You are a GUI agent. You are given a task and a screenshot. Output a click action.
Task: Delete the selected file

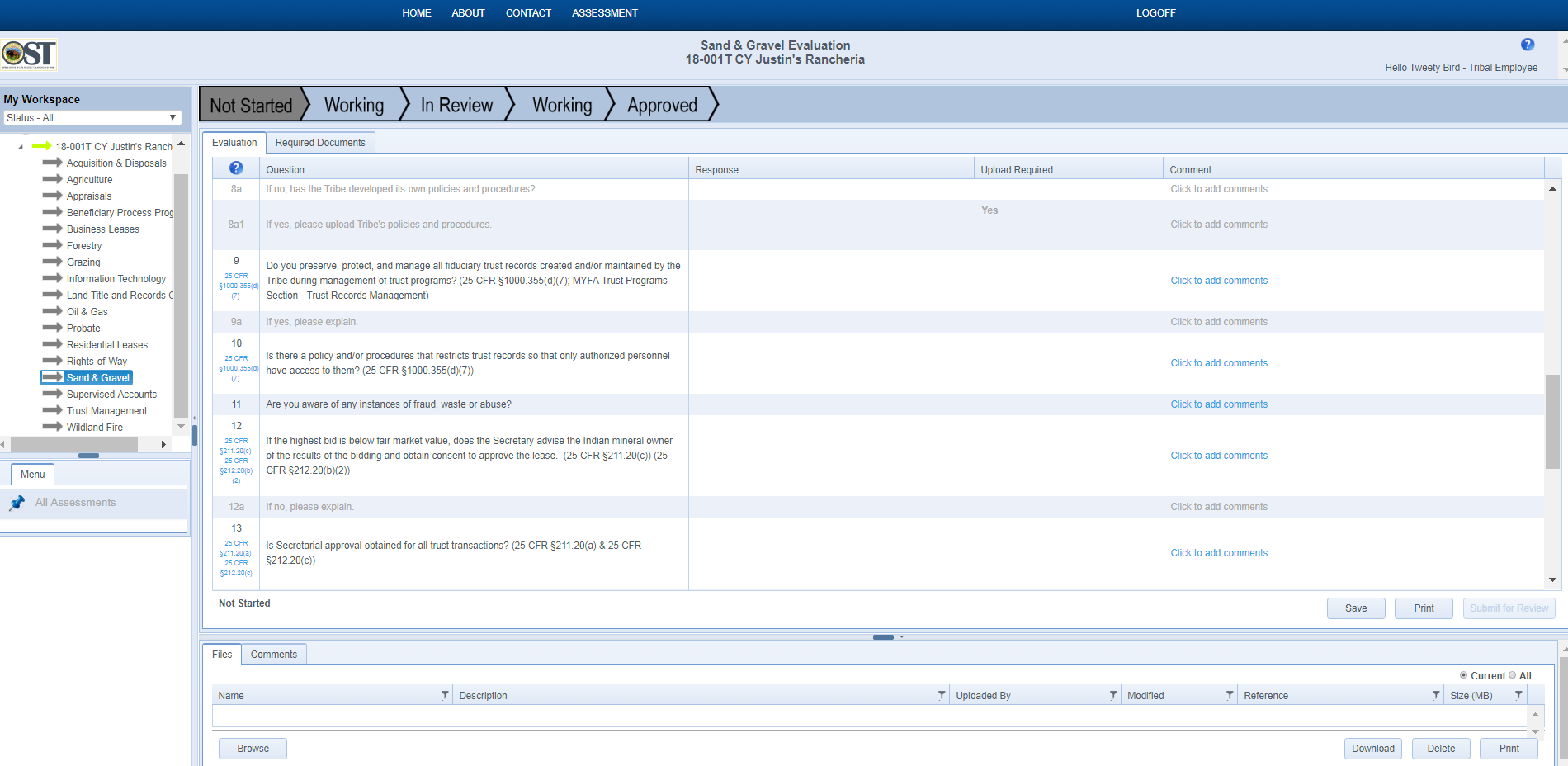click(x=1441, y=749)
